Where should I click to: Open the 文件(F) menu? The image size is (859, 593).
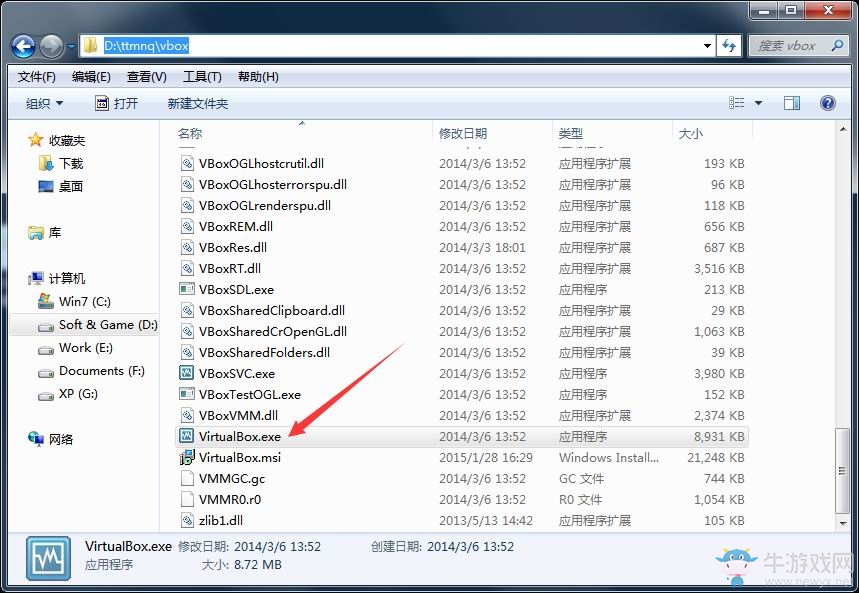(x=37, y=77)
